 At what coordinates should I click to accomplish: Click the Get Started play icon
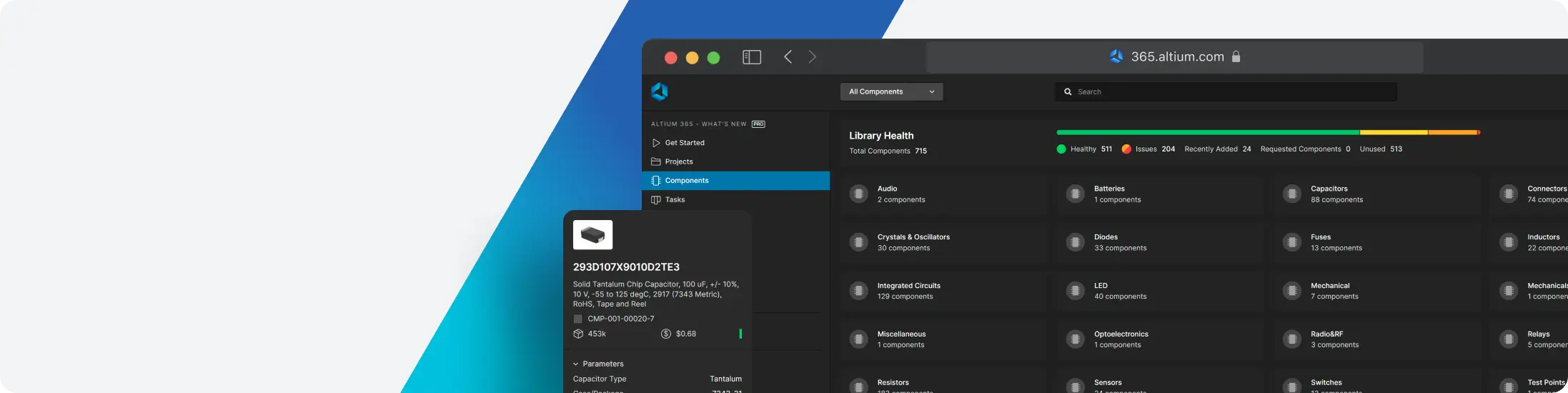coord(656,143)
